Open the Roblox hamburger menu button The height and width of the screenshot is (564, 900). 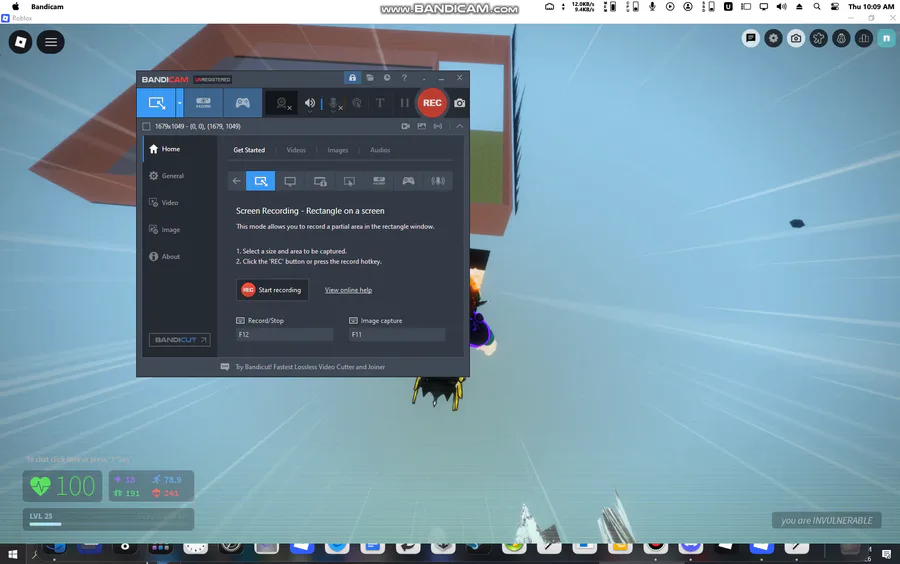tap(51, 42)
